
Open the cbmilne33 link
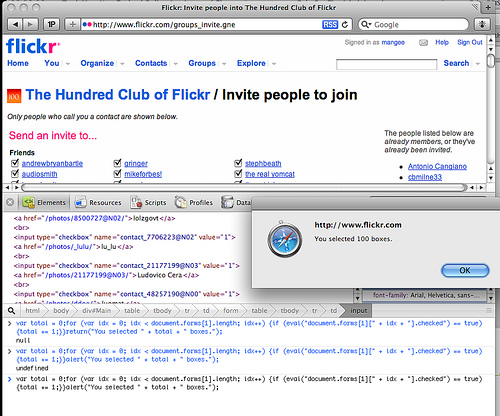pyautogui.click(x=425, y=177)
